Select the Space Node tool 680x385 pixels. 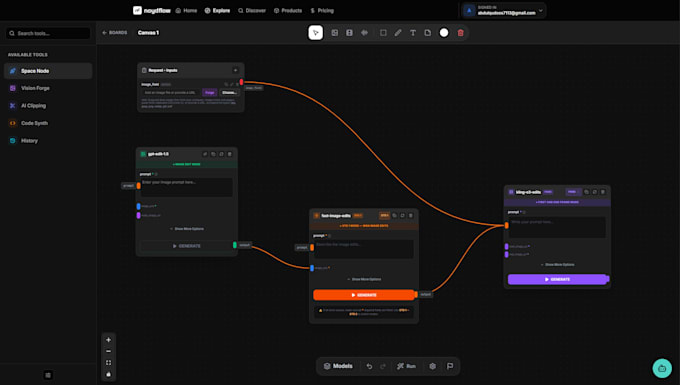coord(48,71)
